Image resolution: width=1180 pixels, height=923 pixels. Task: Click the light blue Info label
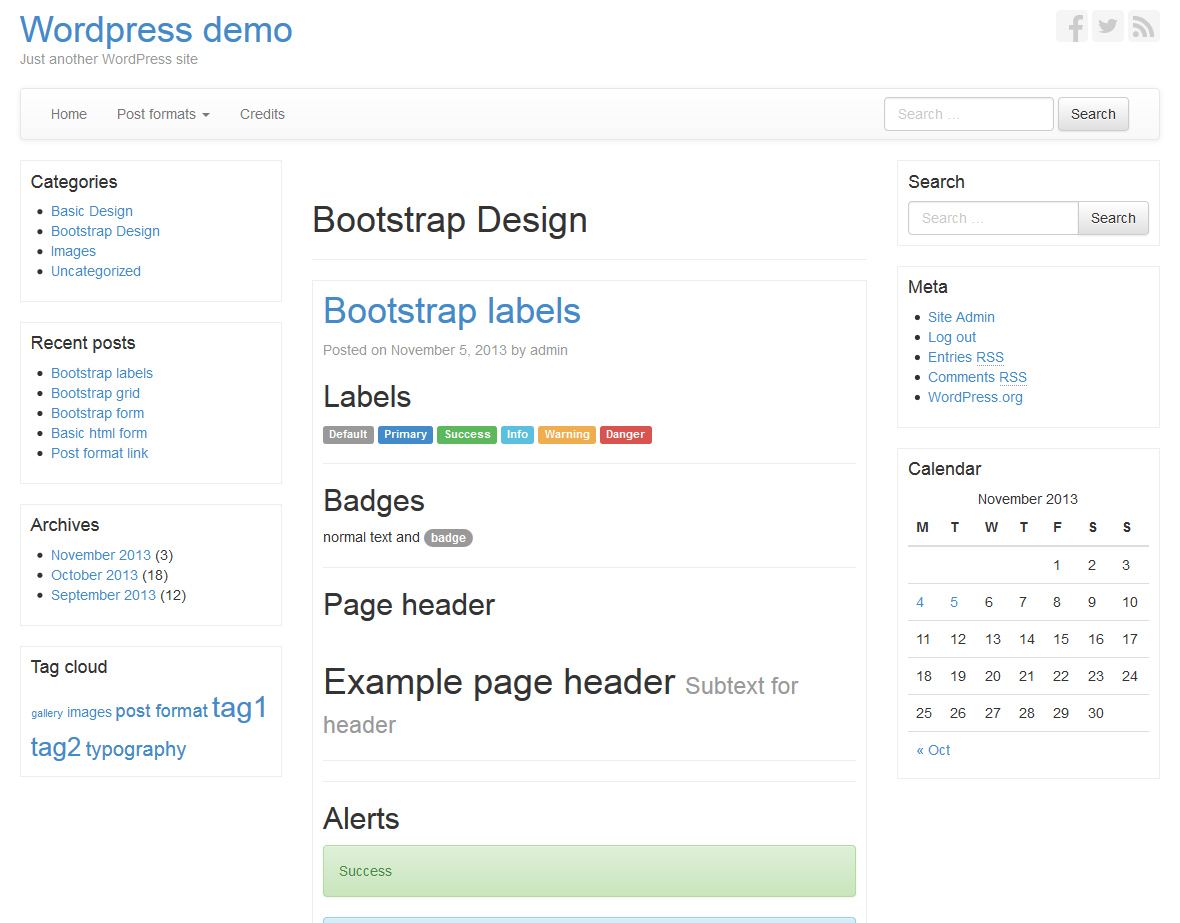tap(518, 434)
